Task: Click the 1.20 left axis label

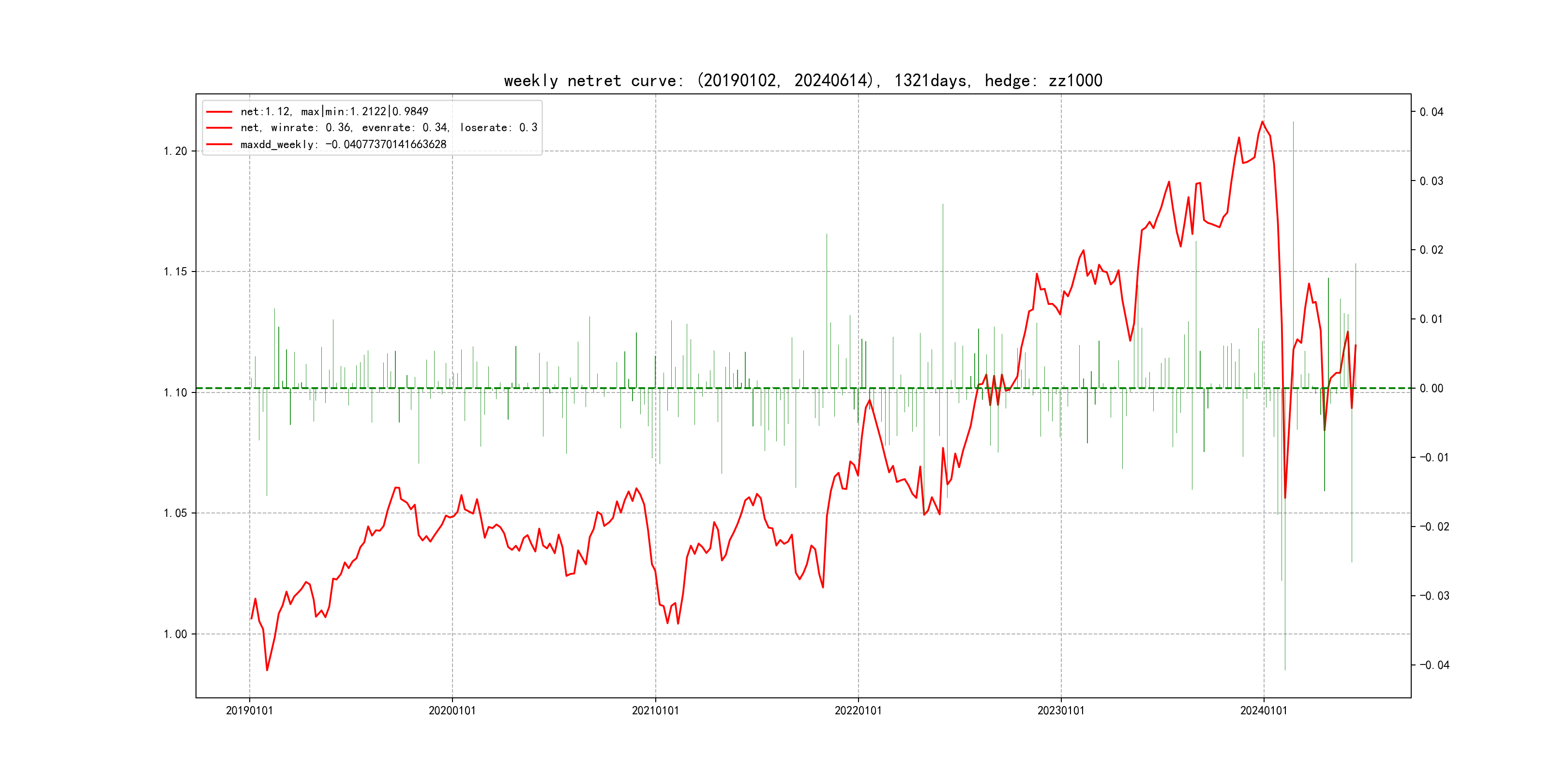Action: click(x=175, y=151)
